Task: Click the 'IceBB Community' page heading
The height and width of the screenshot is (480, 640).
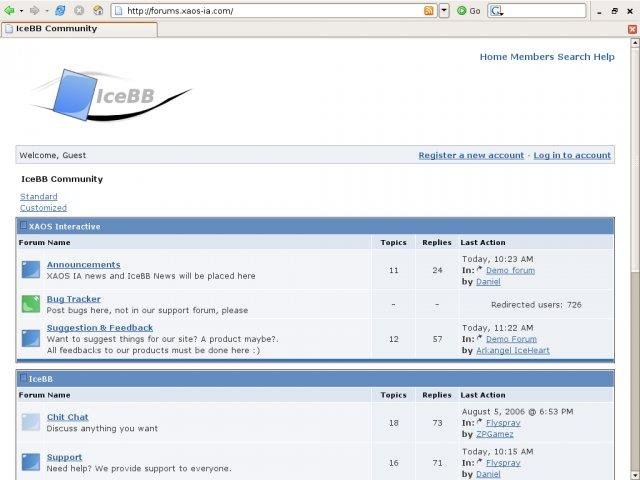Action: [x=62, y=179]
